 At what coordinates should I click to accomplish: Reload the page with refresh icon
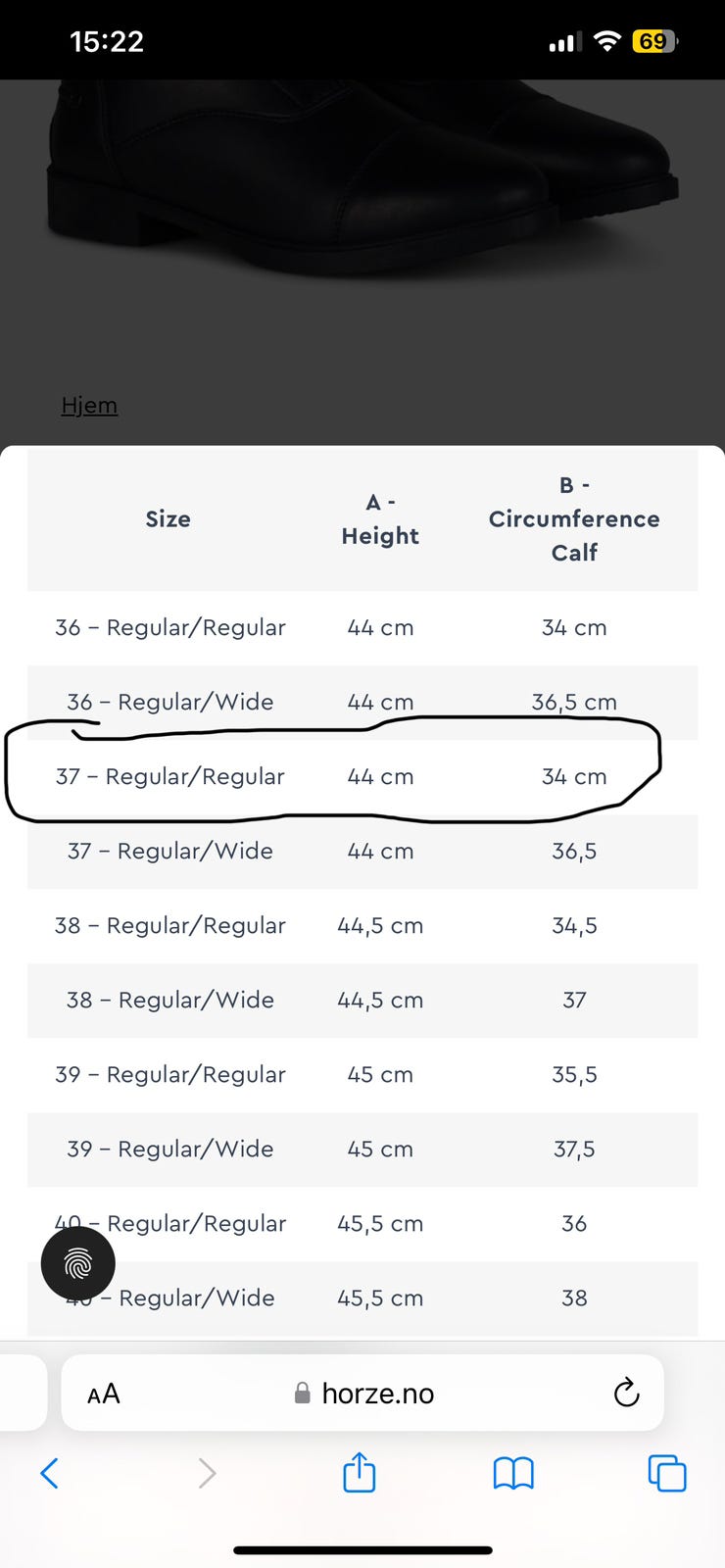point(626,1393)
